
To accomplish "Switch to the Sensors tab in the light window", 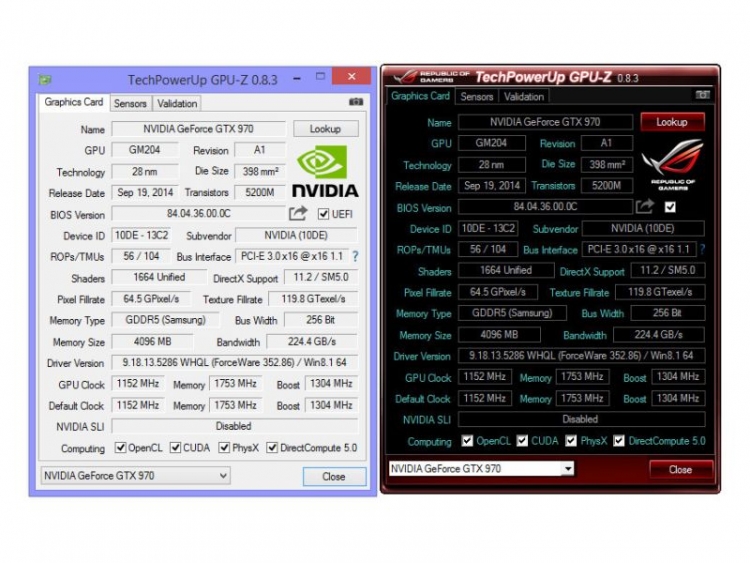I will point(130,103).
